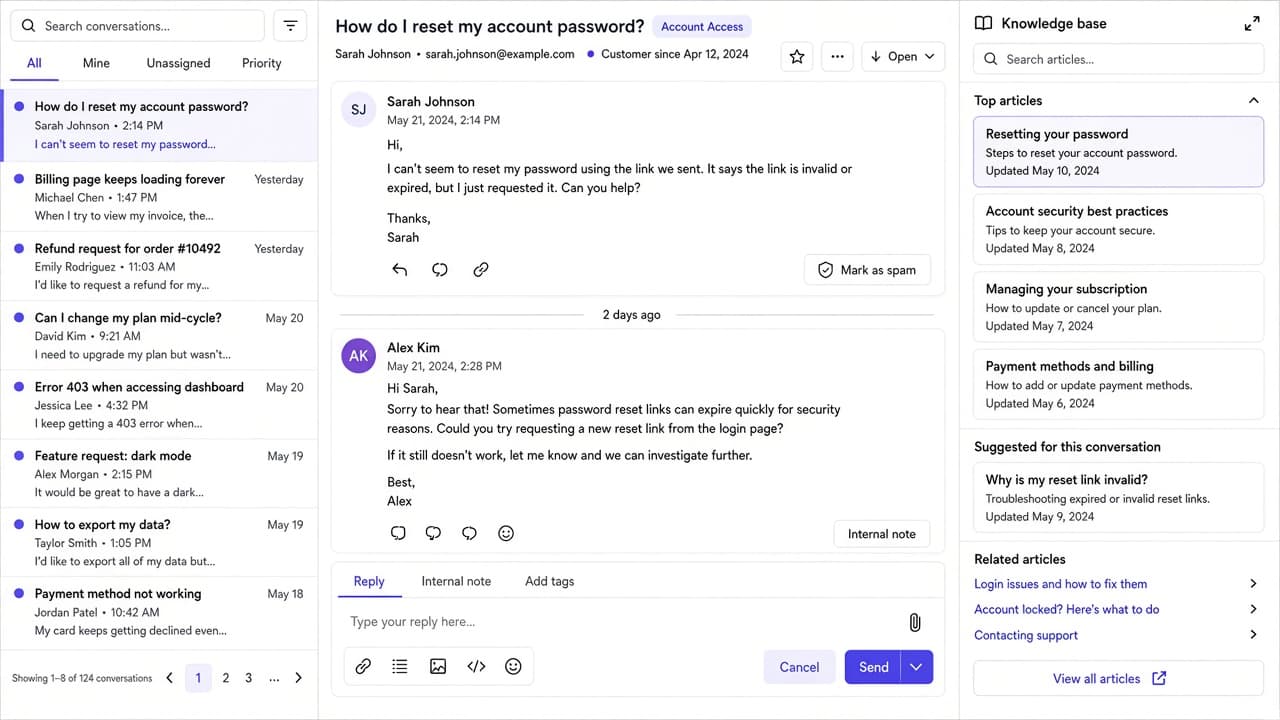Click the more options ellipsis in conversation header
This screenshot has height=720, width=1280.
pos(838,57)
